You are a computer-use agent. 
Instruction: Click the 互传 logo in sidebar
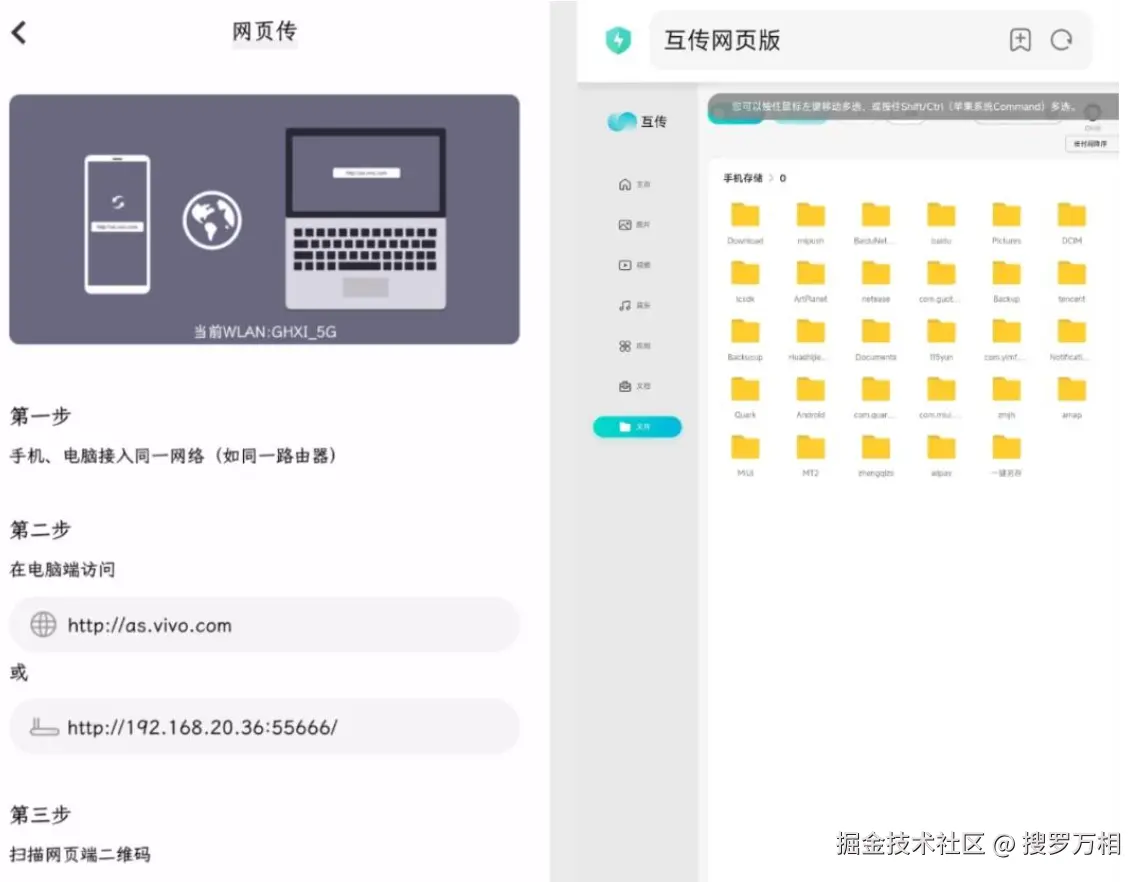coord(637,121)
